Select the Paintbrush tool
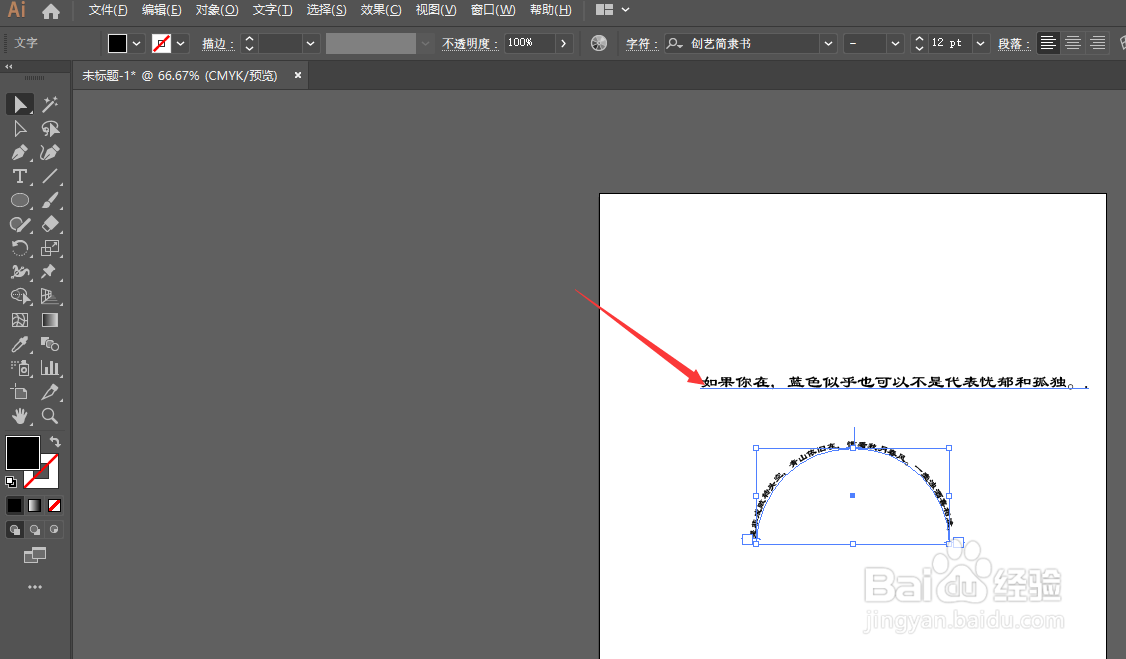1126x659 pixels. coord(50,200)
